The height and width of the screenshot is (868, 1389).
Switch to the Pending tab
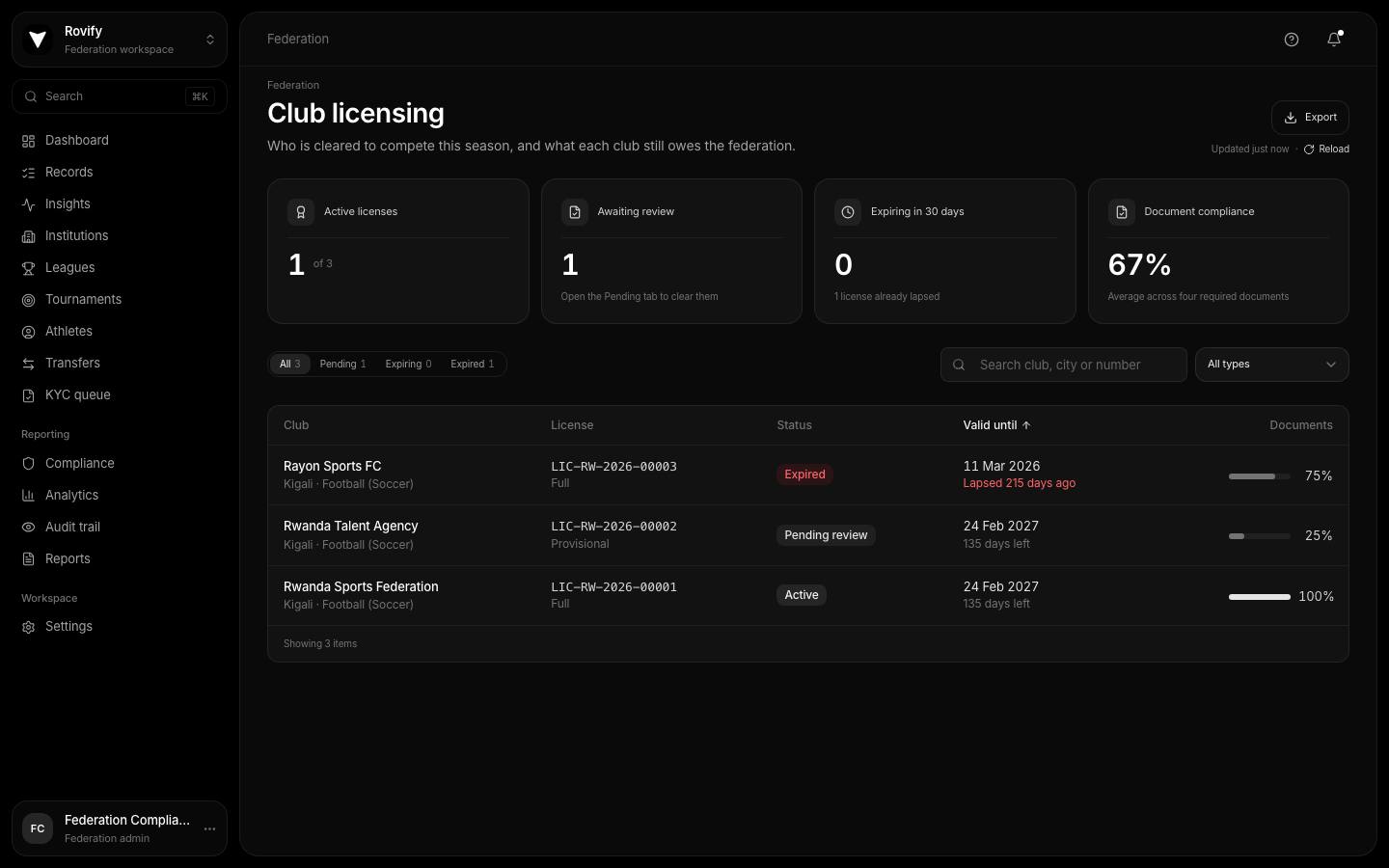point(342,365)
